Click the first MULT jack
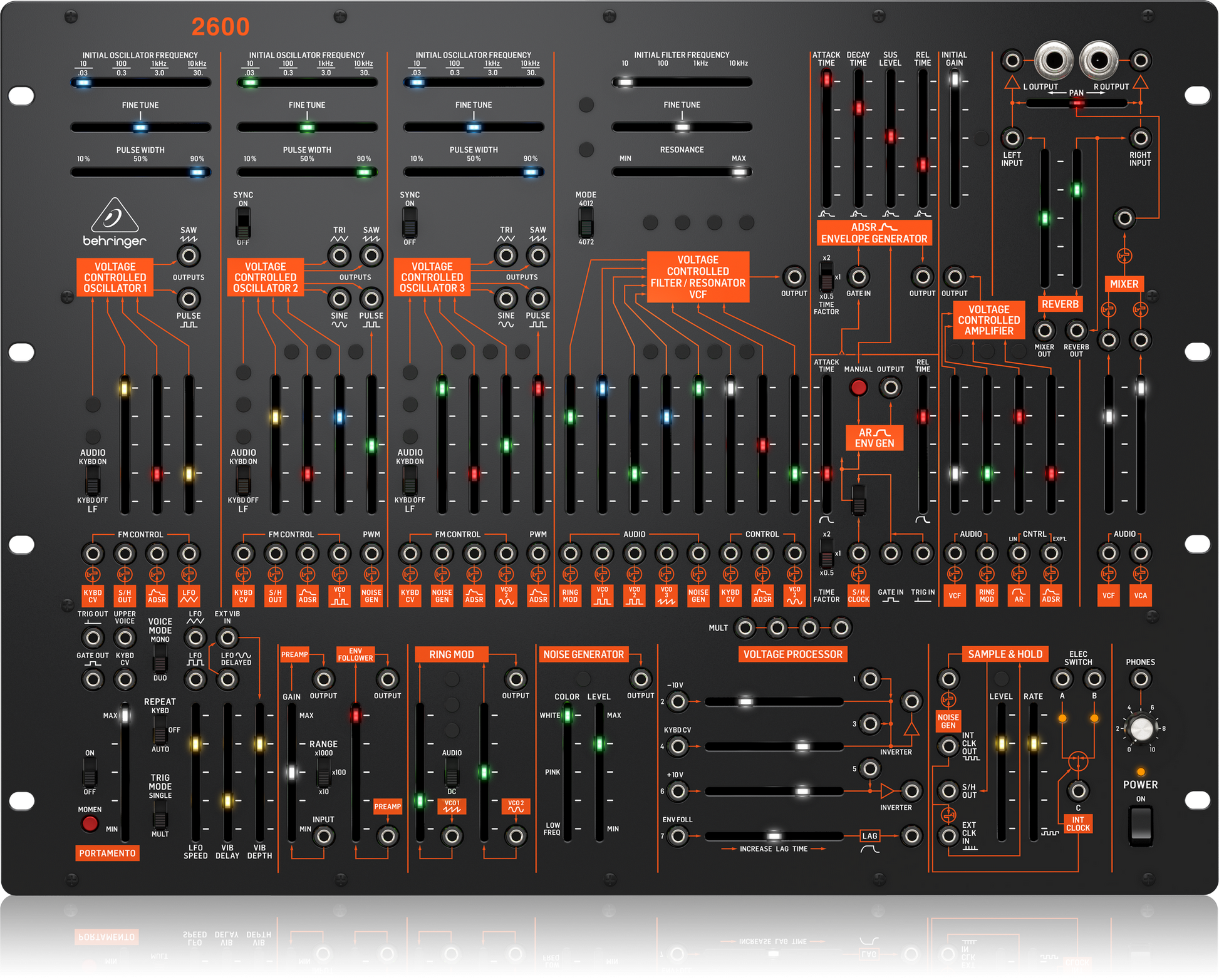The width and height of the screenshot is (1219, 980). coord(745,627)
